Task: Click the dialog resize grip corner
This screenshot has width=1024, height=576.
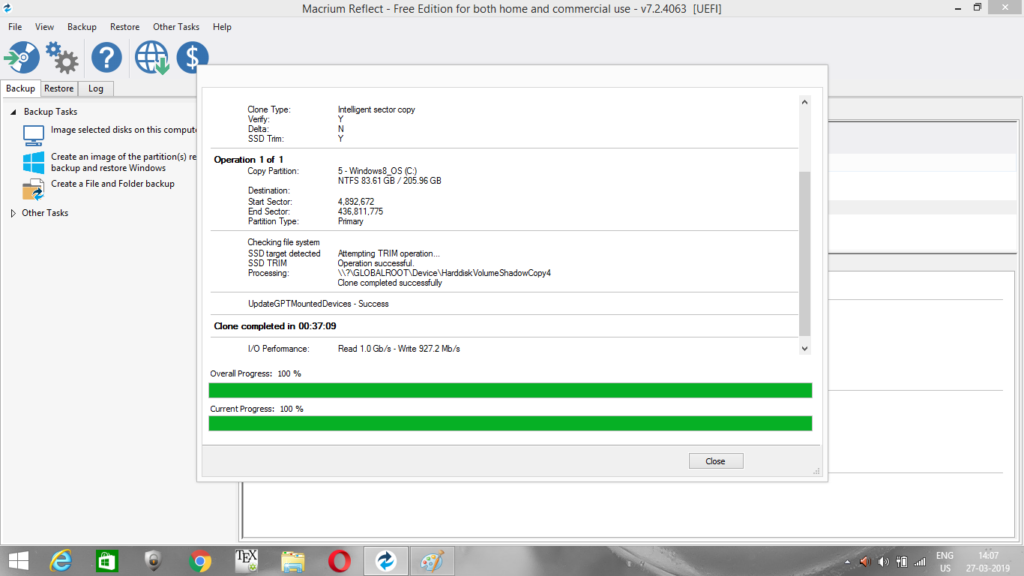Action: click(816, 471)
